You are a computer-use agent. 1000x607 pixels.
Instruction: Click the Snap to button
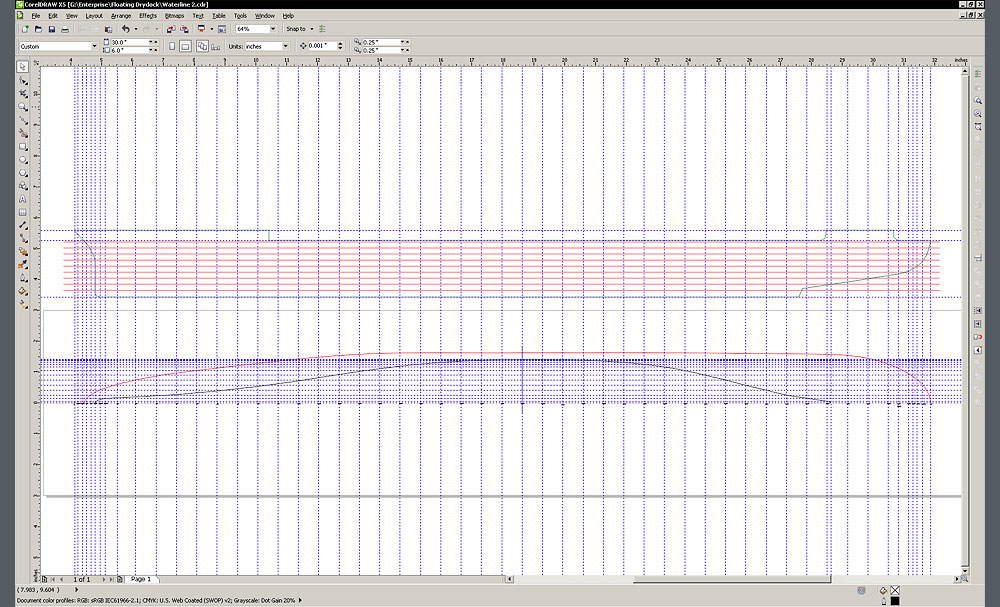(297, 29)
